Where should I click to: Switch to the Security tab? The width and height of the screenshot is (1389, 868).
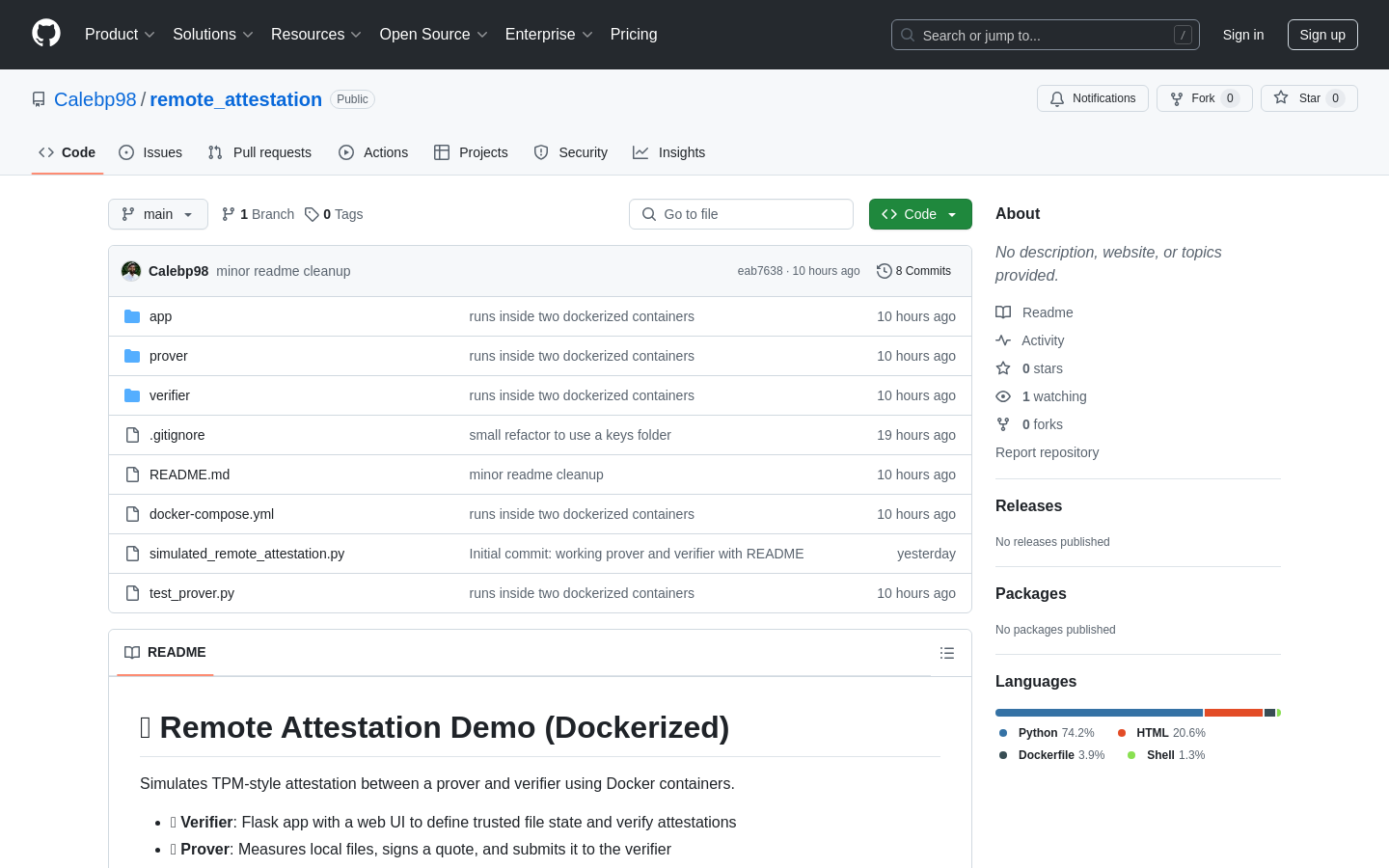click(x=571, y=152)
